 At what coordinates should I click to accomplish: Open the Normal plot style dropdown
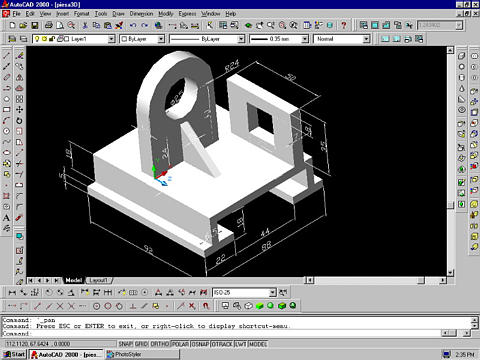(x=366, y=39)
